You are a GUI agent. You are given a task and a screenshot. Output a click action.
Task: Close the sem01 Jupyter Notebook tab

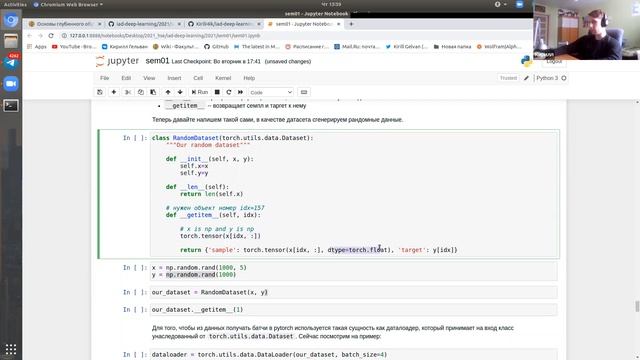pyautogui.click(x=338, y=24)
